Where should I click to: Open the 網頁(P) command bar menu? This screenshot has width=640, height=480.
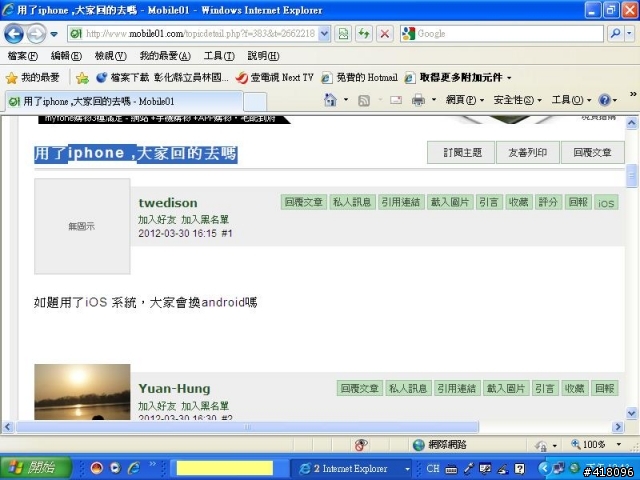[465, 100]
